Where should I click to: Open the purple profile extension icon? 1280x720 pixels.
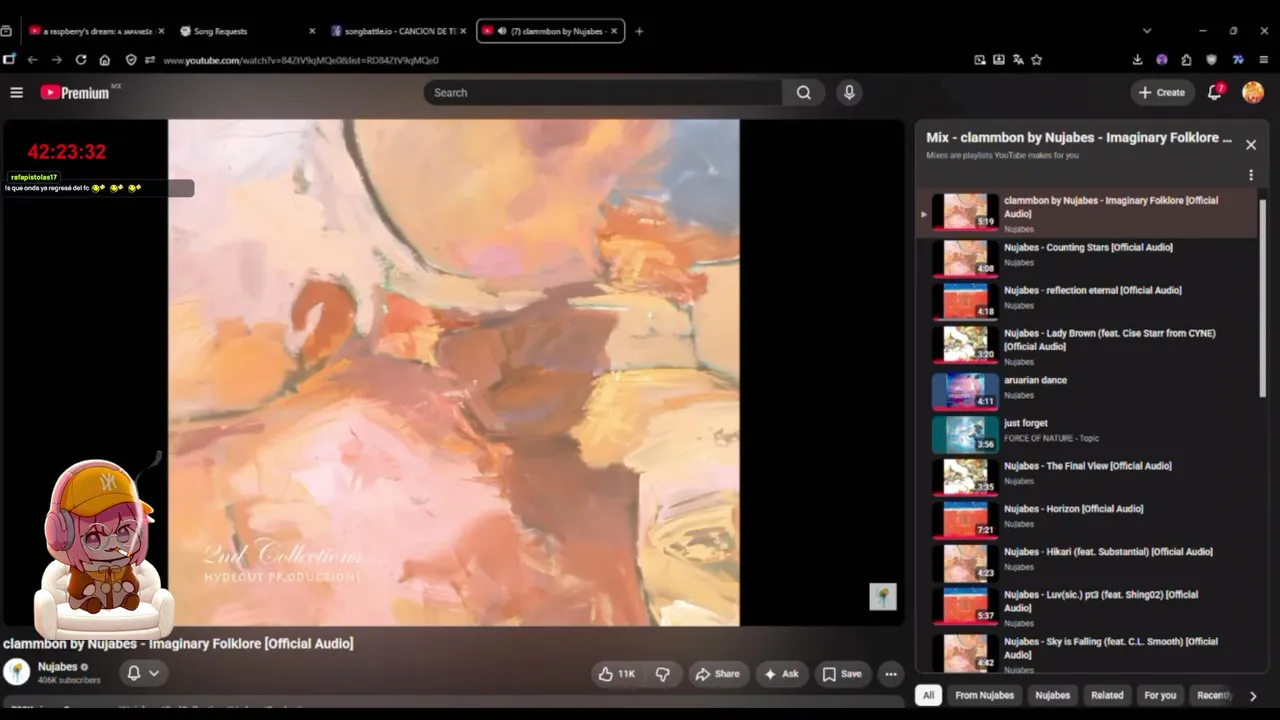(x=1161, y=60)
